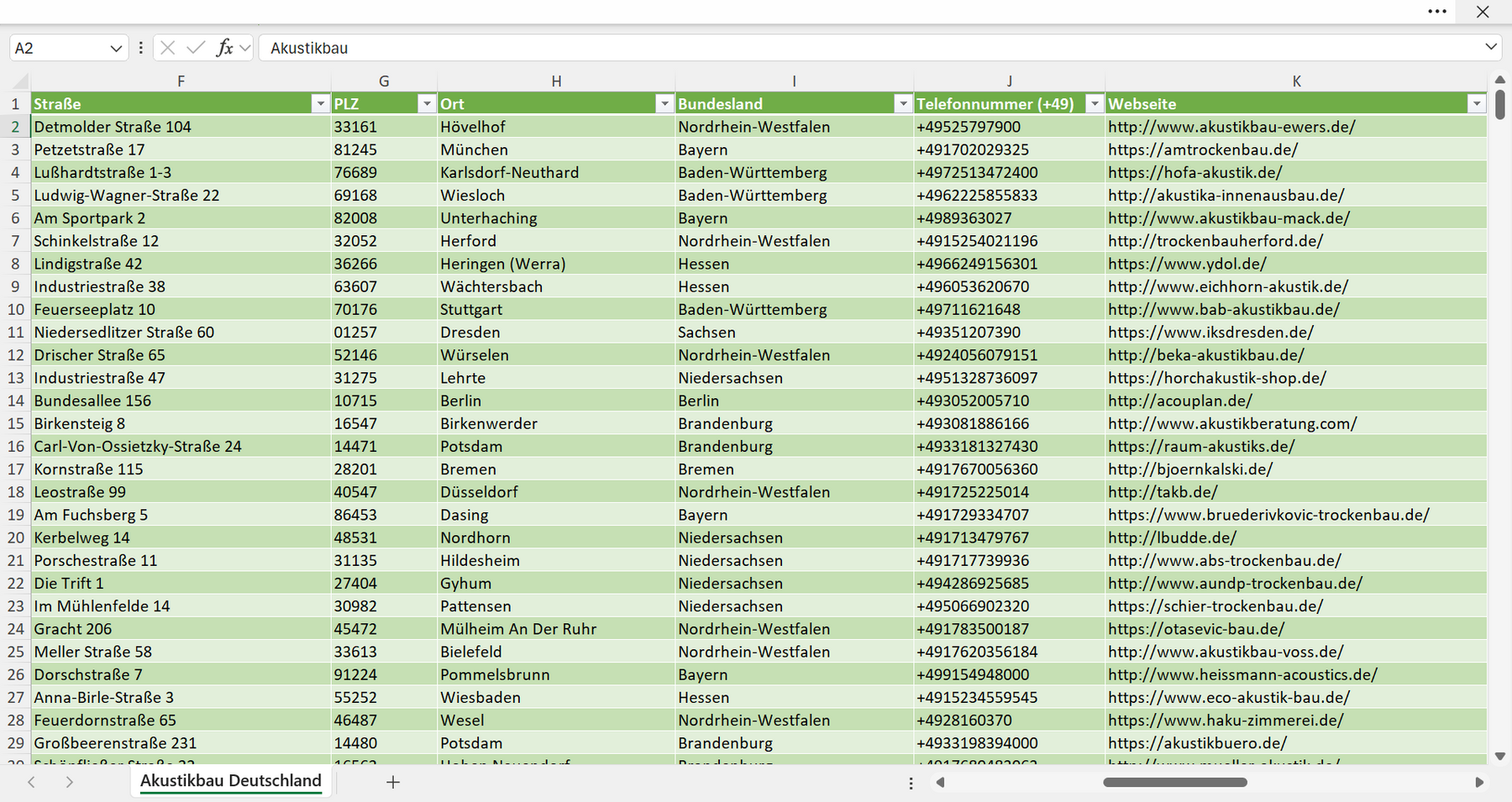Expand the formula bar with the chevron
The image size is (1512, 802).
(1491, 47)
